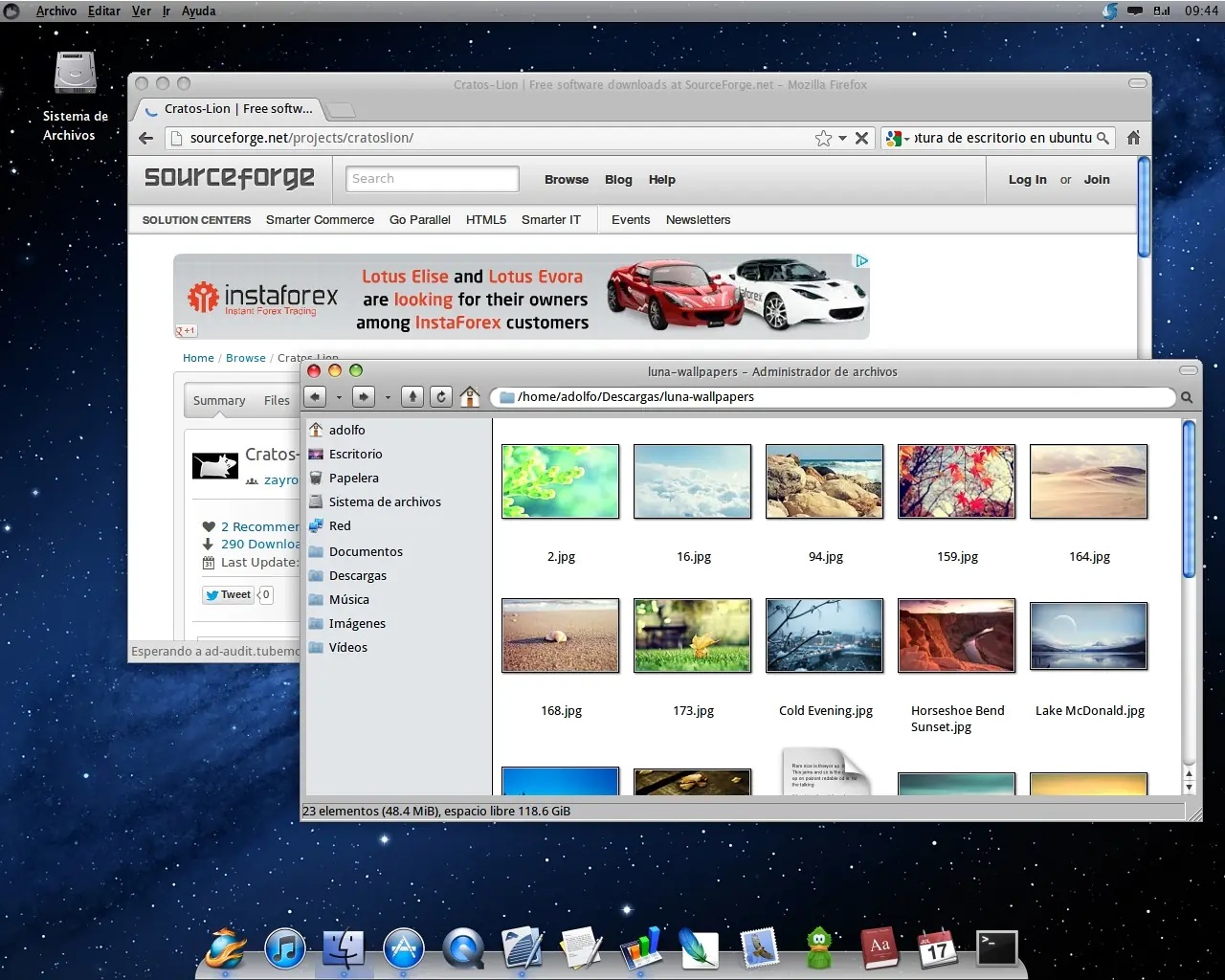Open the Newsletters link
This screenshot has width=1225, height=980.
tap(698, 219)
